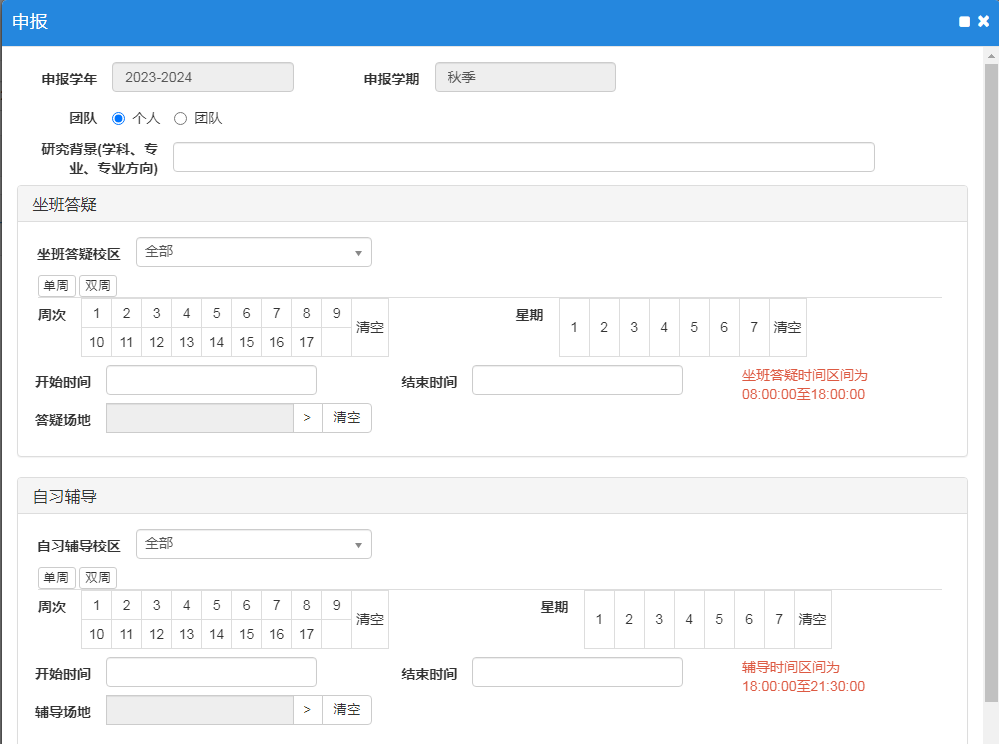The height and width of the screenshot is (744, 999).
Task: Select the 个人 radio option
Action: pyautogui.click(x=119, y=118)
